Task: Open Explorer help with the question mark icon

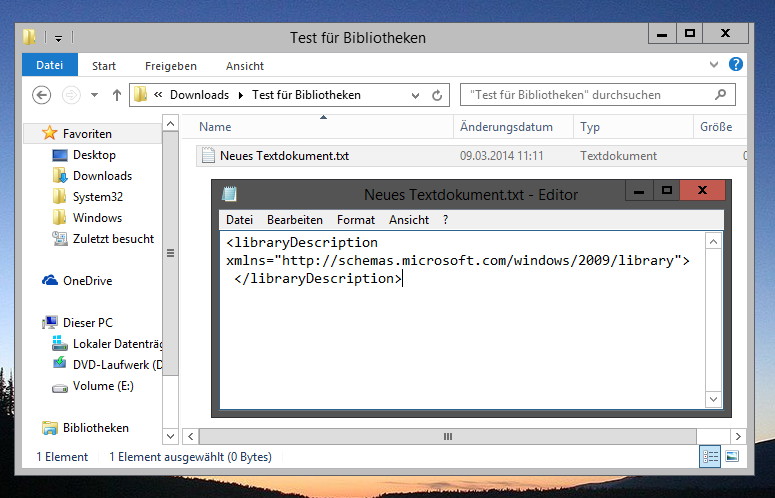Action: 736,64
